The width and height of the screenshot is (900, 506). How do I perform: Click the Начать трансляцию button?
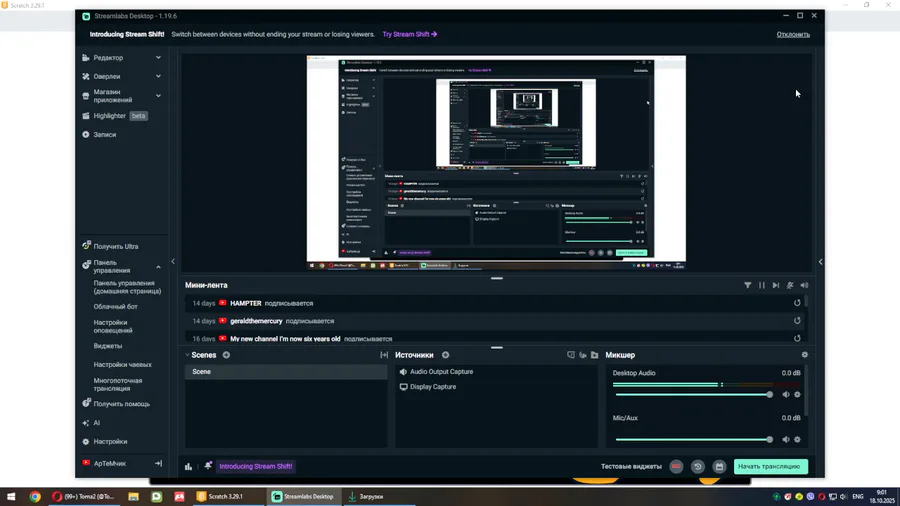coord(770,466)
